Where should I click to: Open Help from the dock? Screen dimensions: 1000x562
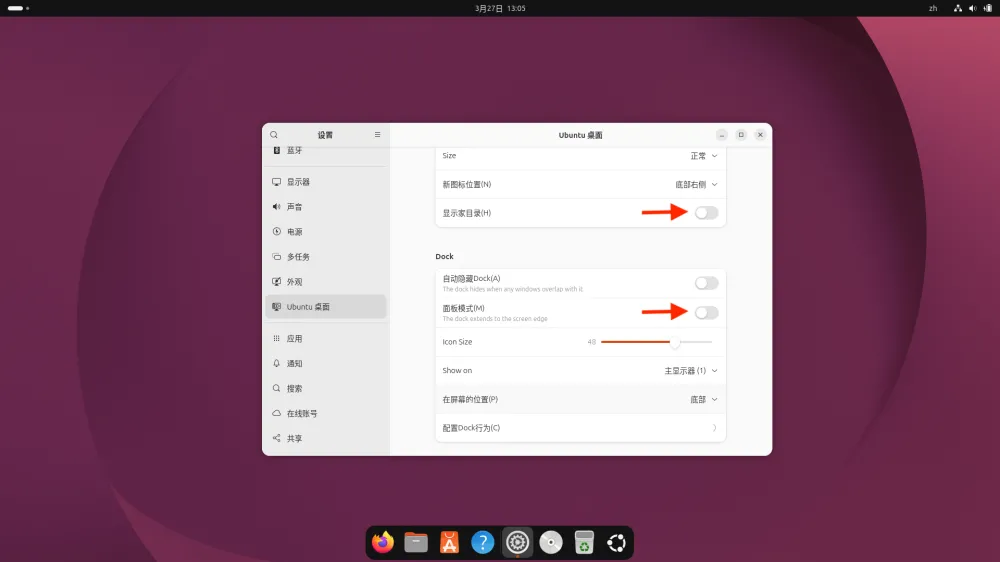[483, 542]
